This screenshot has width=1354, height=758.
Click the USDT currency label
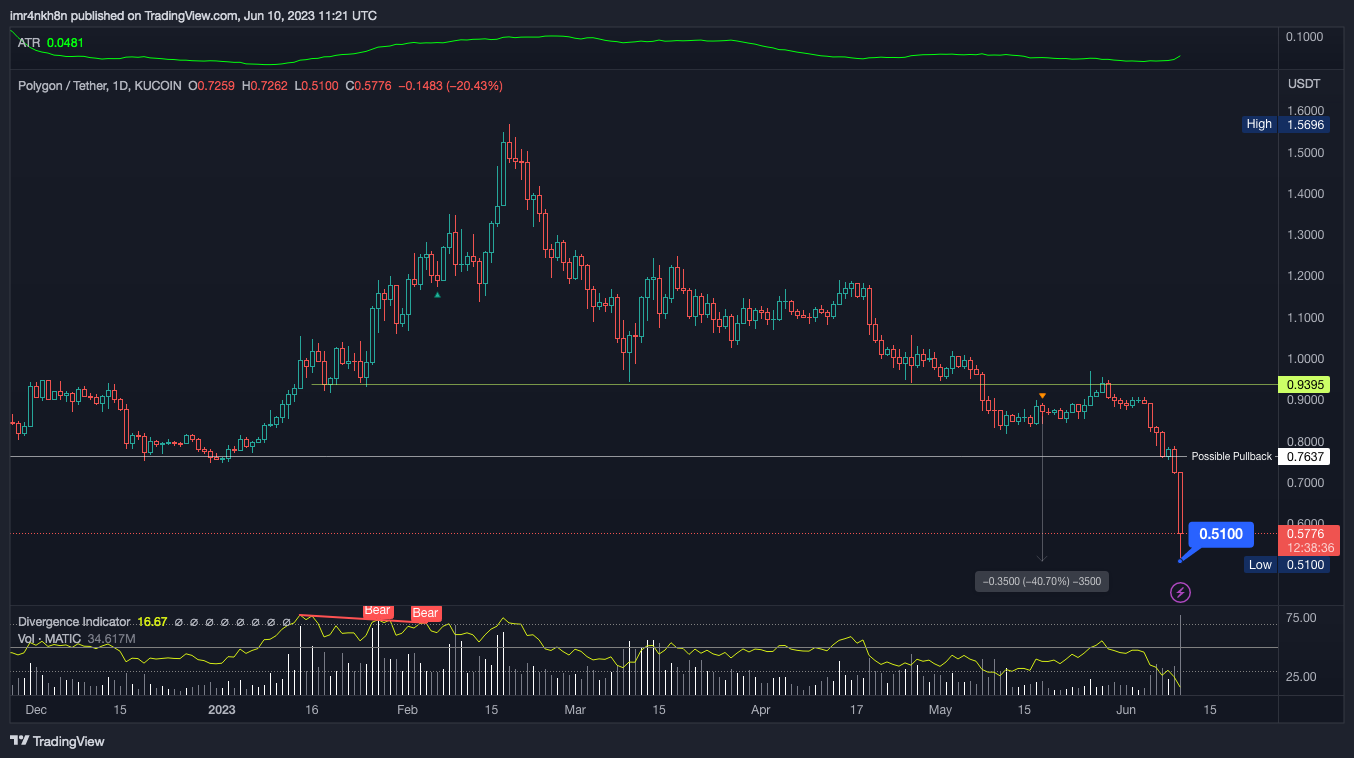point(1305,83)
